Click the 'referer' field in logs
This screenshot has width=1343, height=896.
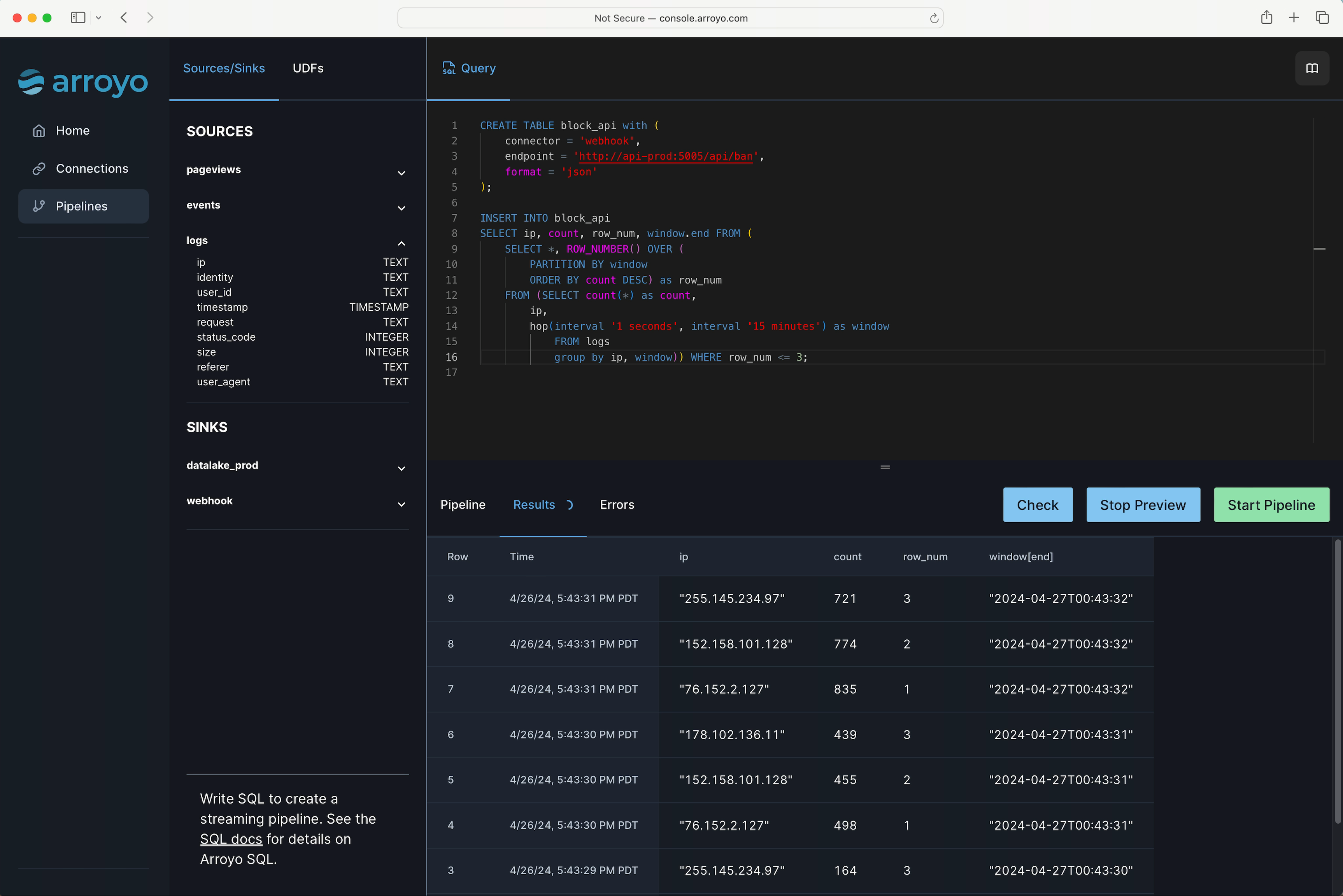click(212, 367)
